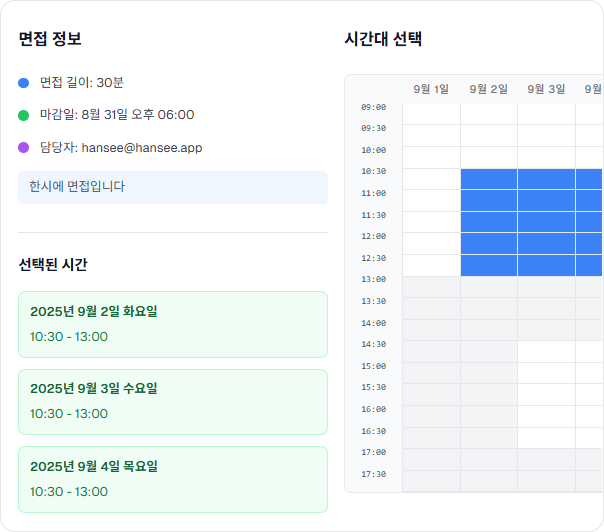604x532 pixels.
Task: Click the hansee@hansee.app email address
Action: tap(142, 148)
